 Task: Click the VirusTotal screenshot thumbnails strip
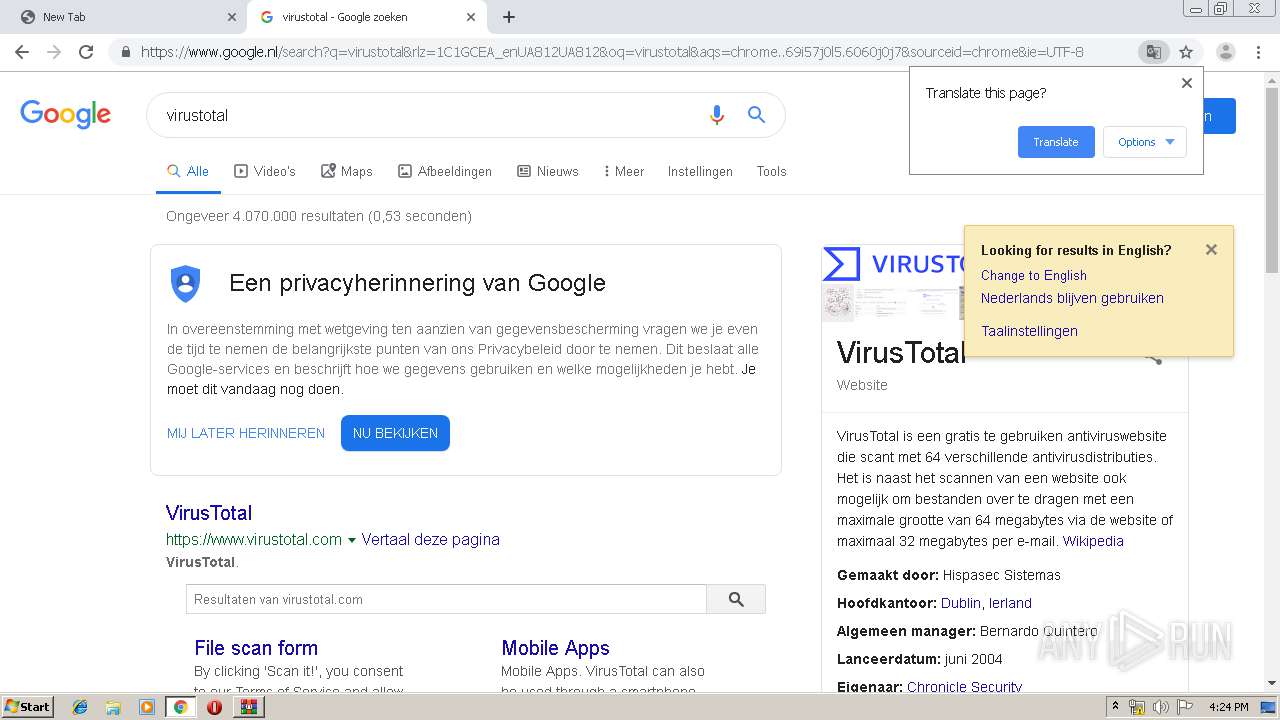892,302
